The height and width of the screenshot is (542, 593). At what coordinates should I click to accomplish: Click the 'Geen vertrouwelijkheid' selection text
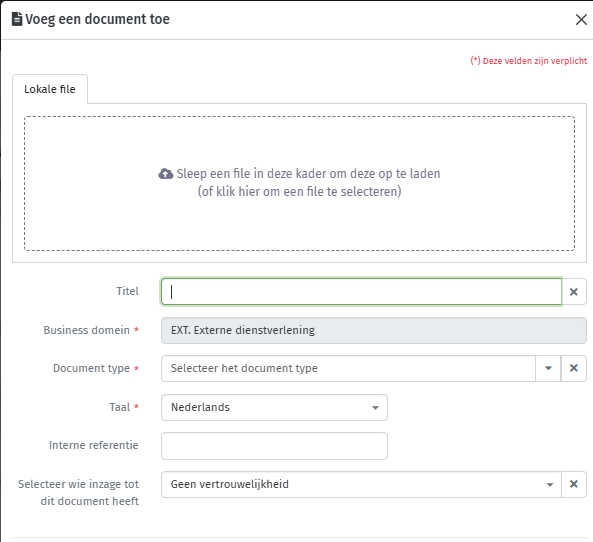(230, 484)
